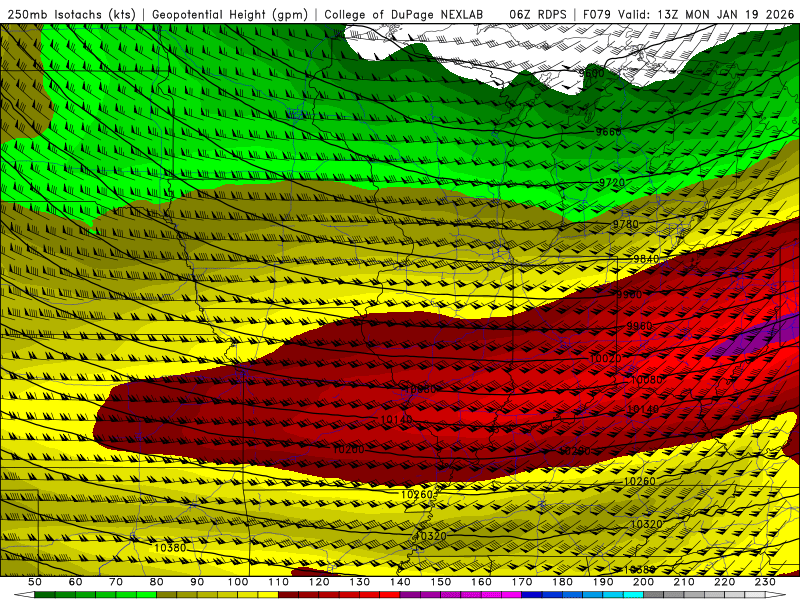Click the 210 kts colorbar label
Screen dimensions: 800x600
point(684,582)
